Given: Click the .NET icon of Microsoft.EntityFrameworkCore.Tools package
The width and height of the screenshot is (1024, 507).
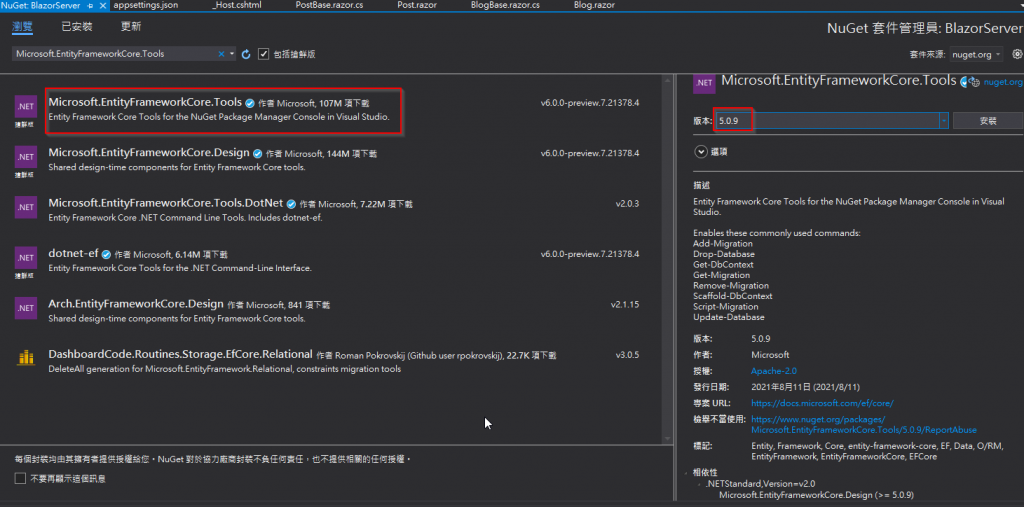Looking at the screenshot, I should point(25,106).
